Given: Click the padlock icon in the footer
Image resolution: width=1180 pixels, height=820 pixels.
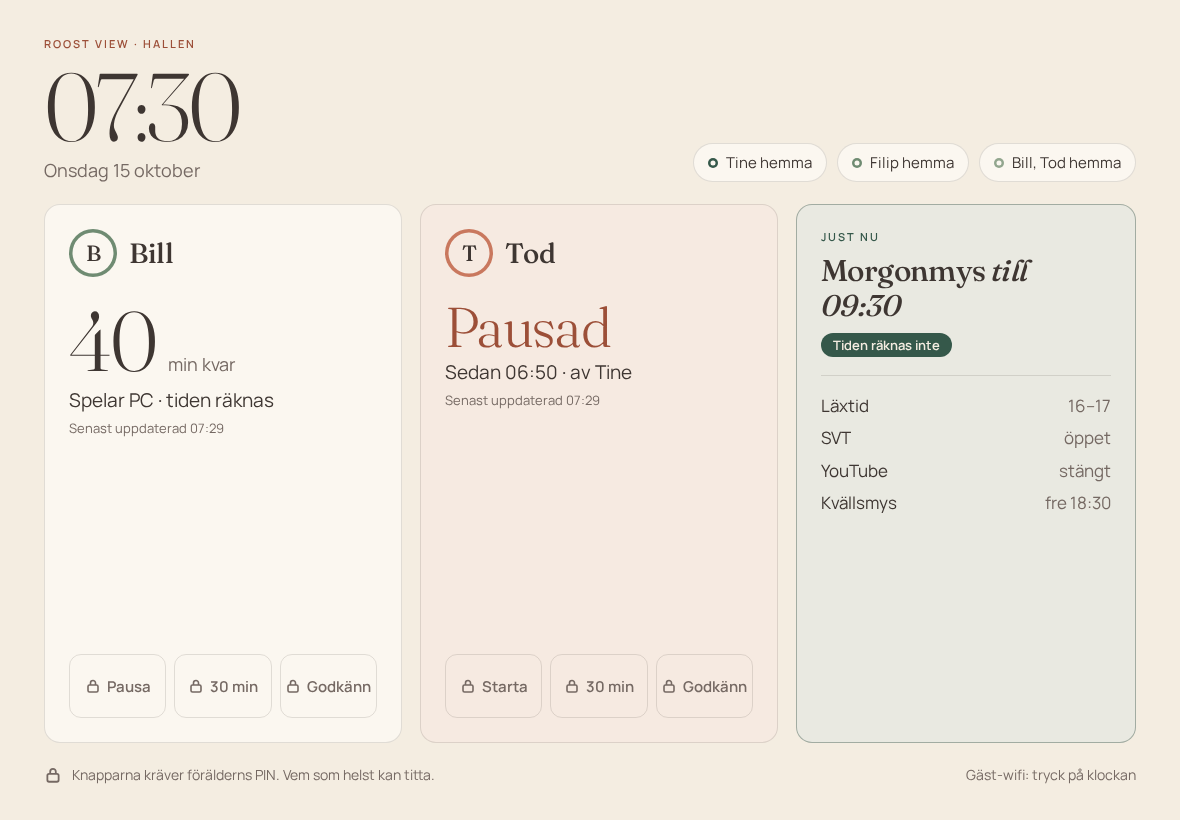Looking at the screenshot, I should 53,775.
